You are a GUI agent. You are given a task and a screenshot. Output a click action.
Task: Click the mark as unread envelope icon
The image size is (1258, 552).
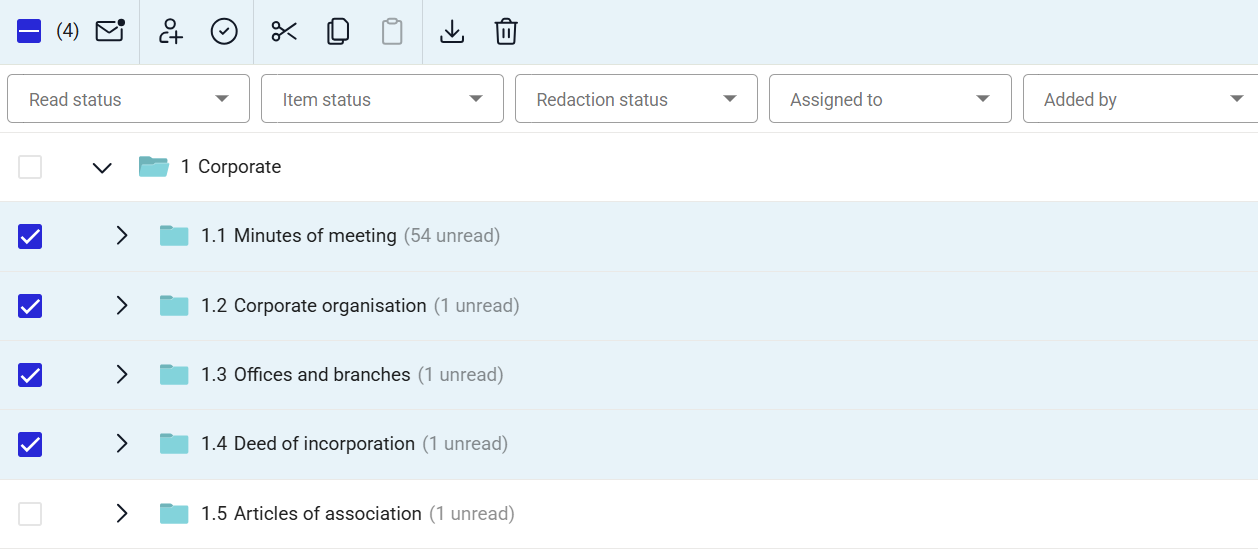click(x=110, y=31)
